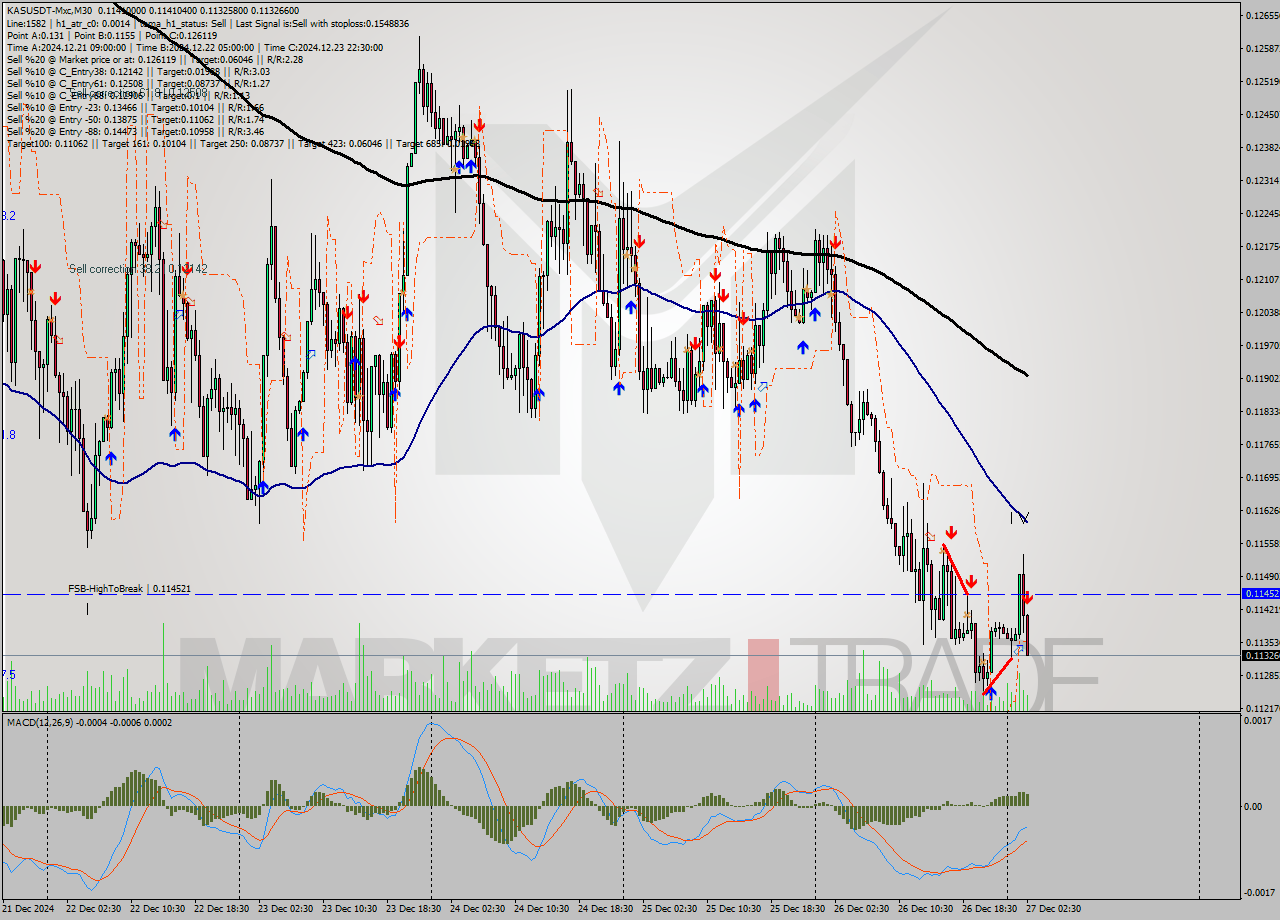Click the 'Sell %10 @ C_Entry61: 0.12508' line
Screen dimensions: 1280x920
coord(138,83)
